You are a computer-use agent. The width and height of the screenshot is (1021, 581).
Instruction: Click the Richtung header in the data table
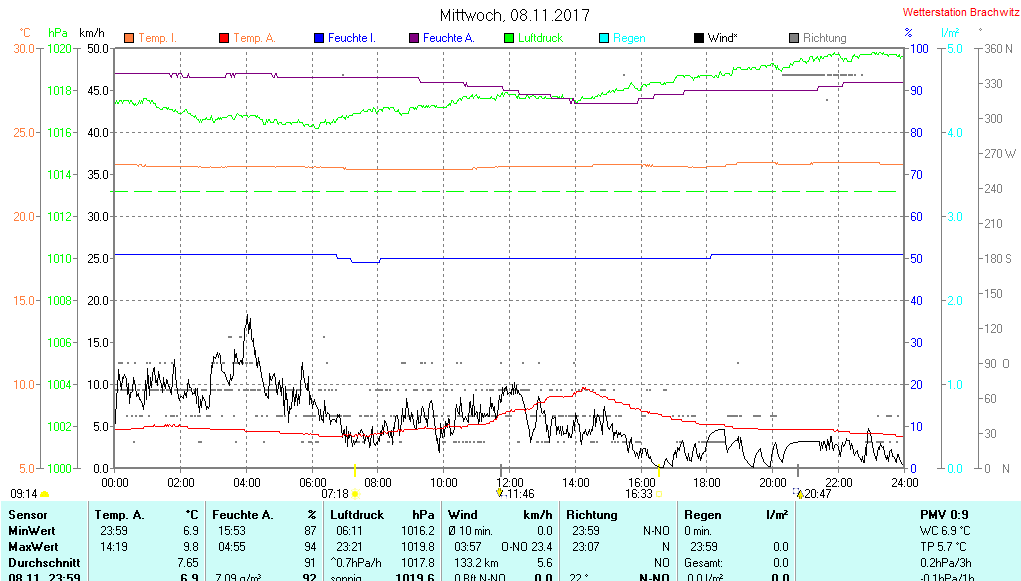click(x=592, y=515)
